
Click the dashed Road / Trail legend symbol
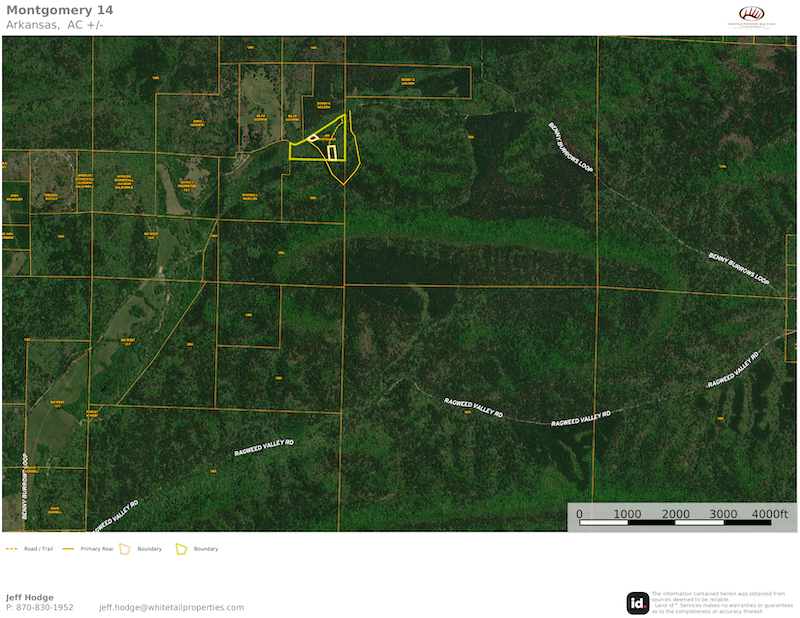click(12, 549)
